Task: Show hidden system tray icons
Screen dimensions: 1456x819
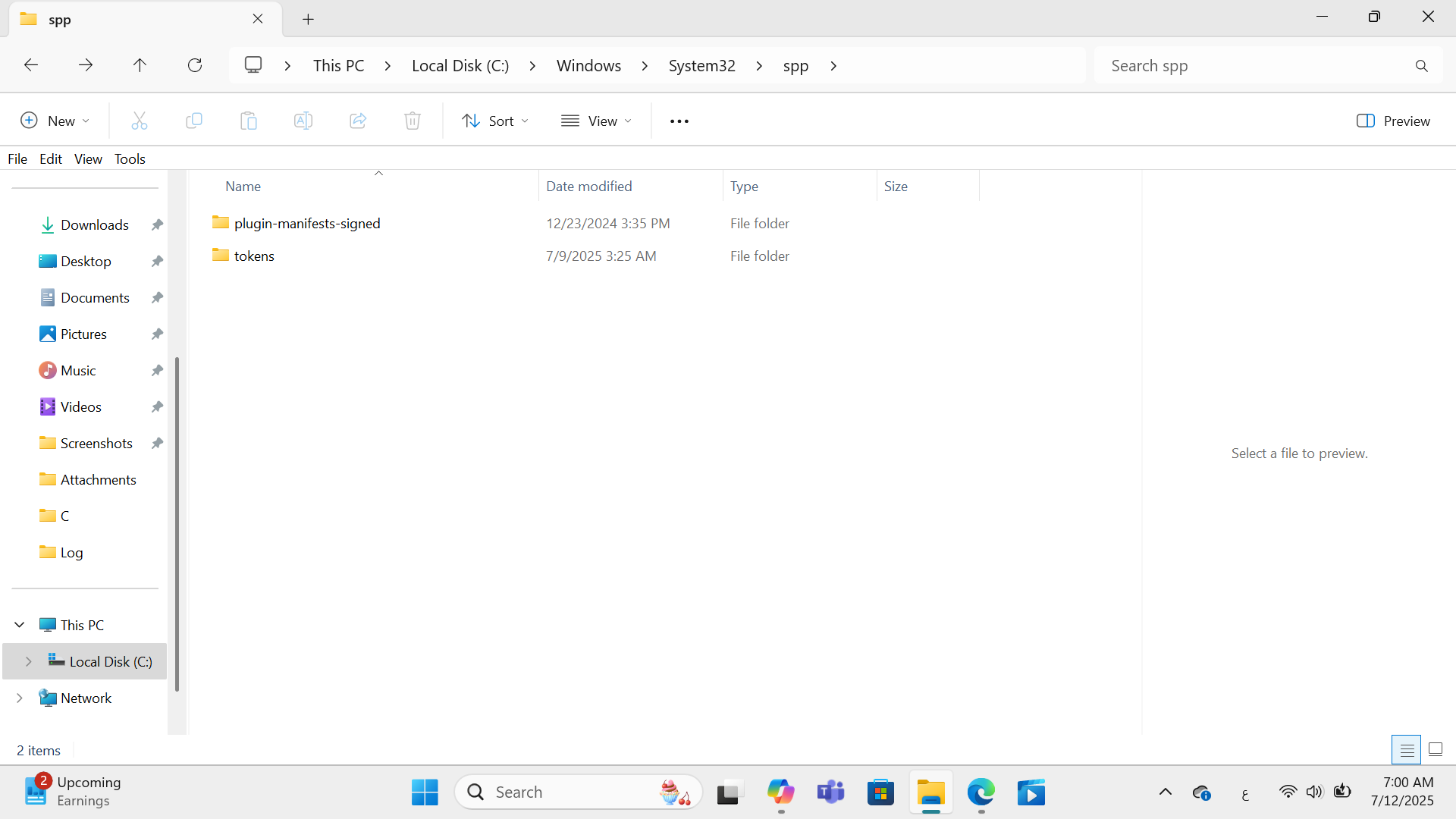Action: pos(1166,792)
